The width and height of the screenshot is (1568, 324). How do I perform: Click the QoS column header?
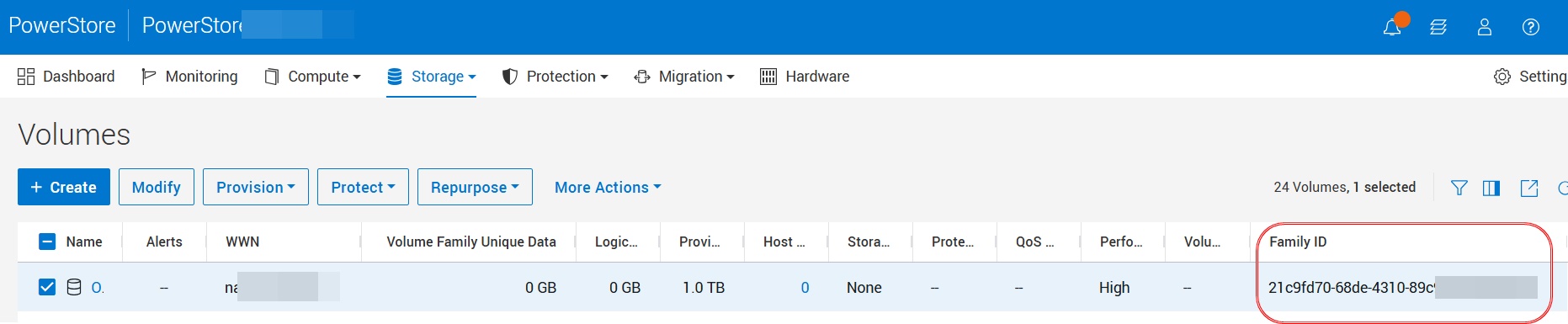point(1034,242)
